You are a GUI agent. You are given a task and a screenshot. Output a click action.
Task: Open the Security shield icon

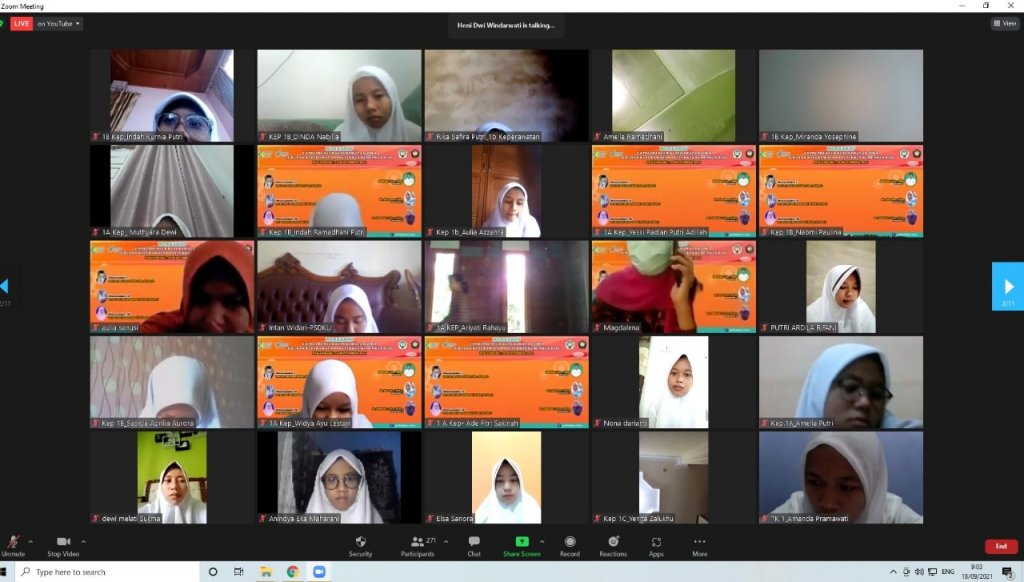point(360,544)
